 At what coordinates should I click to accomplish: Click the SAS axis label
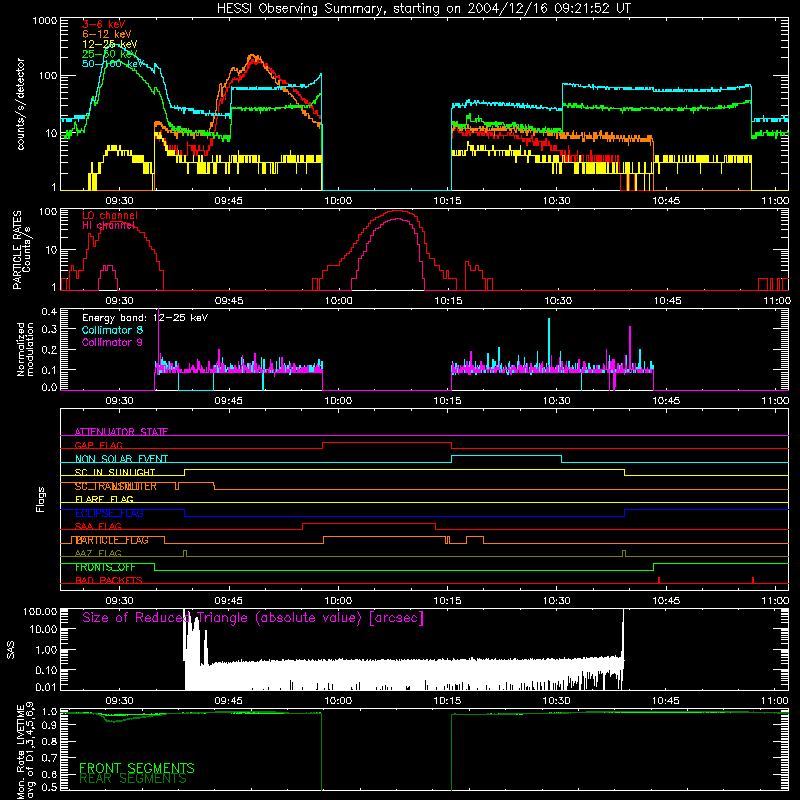click(x=11, y=650)
